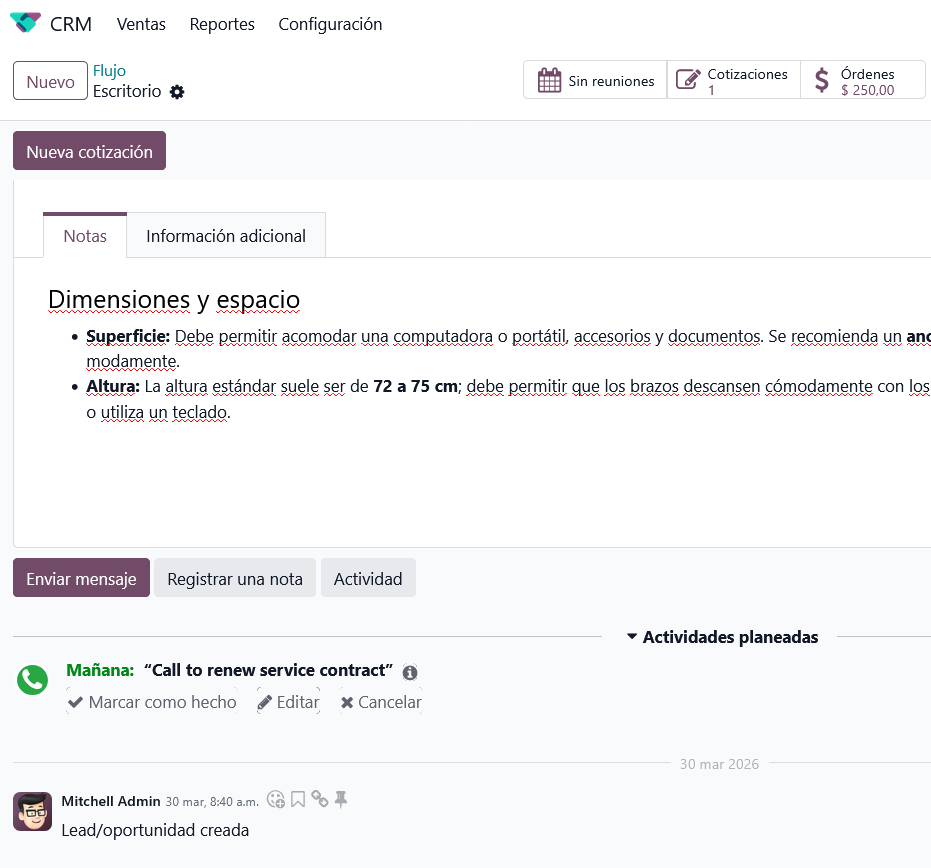931x868 pixels.
Task: Click the Flujo breadcrumb link
Action: coord(109,71)
